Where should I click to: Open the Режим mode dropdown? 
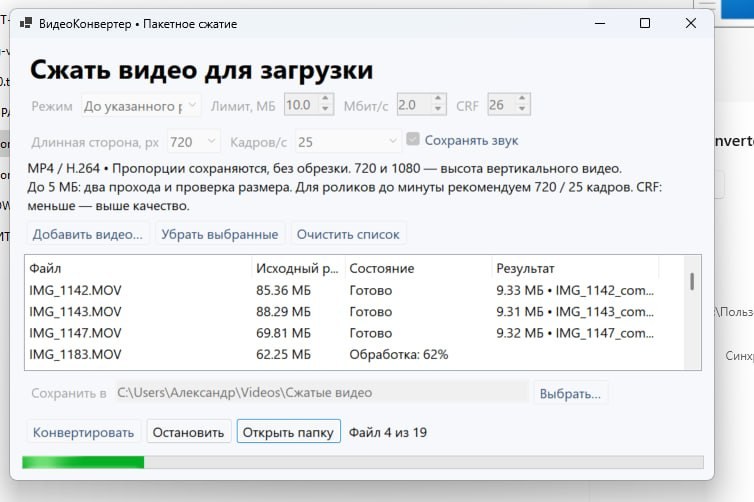[x=140, y=105]
